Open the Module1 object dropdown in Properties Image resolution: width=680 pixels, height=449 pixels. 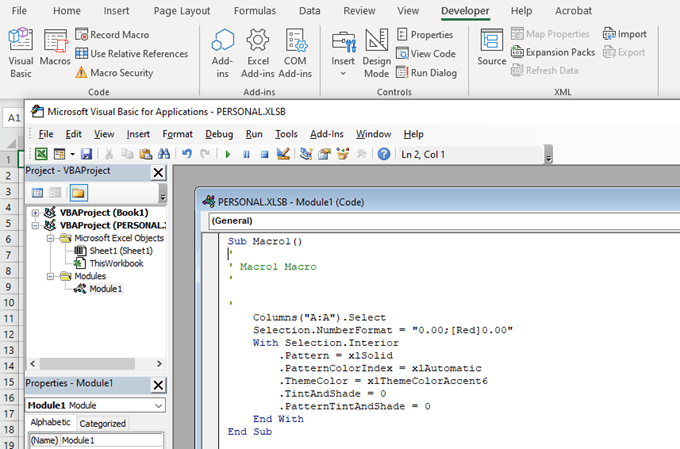pos(159,405)
